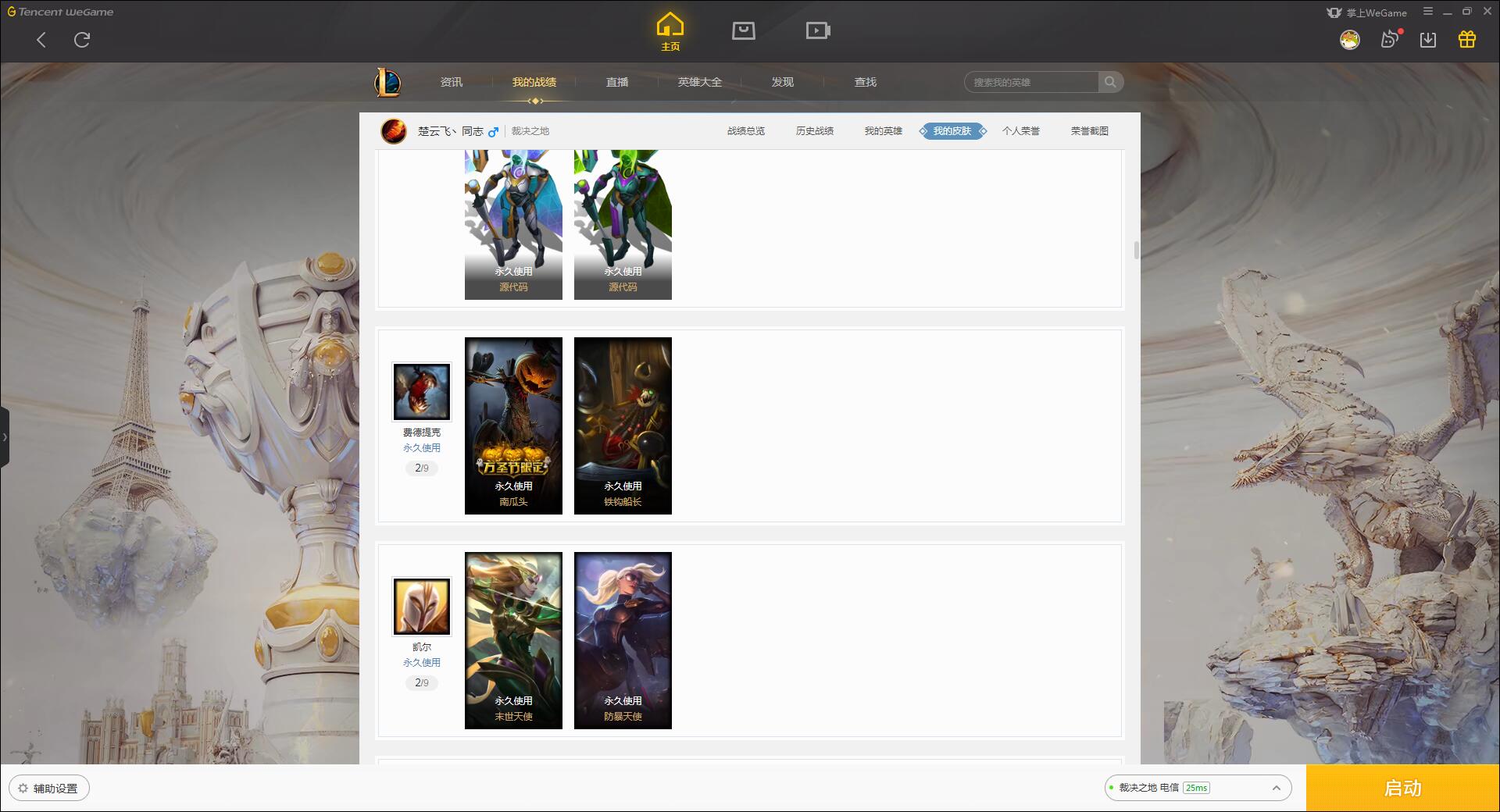
Task: Open the 裁决之地 电信 server dropdown
Action: (x=1198, y=788)
